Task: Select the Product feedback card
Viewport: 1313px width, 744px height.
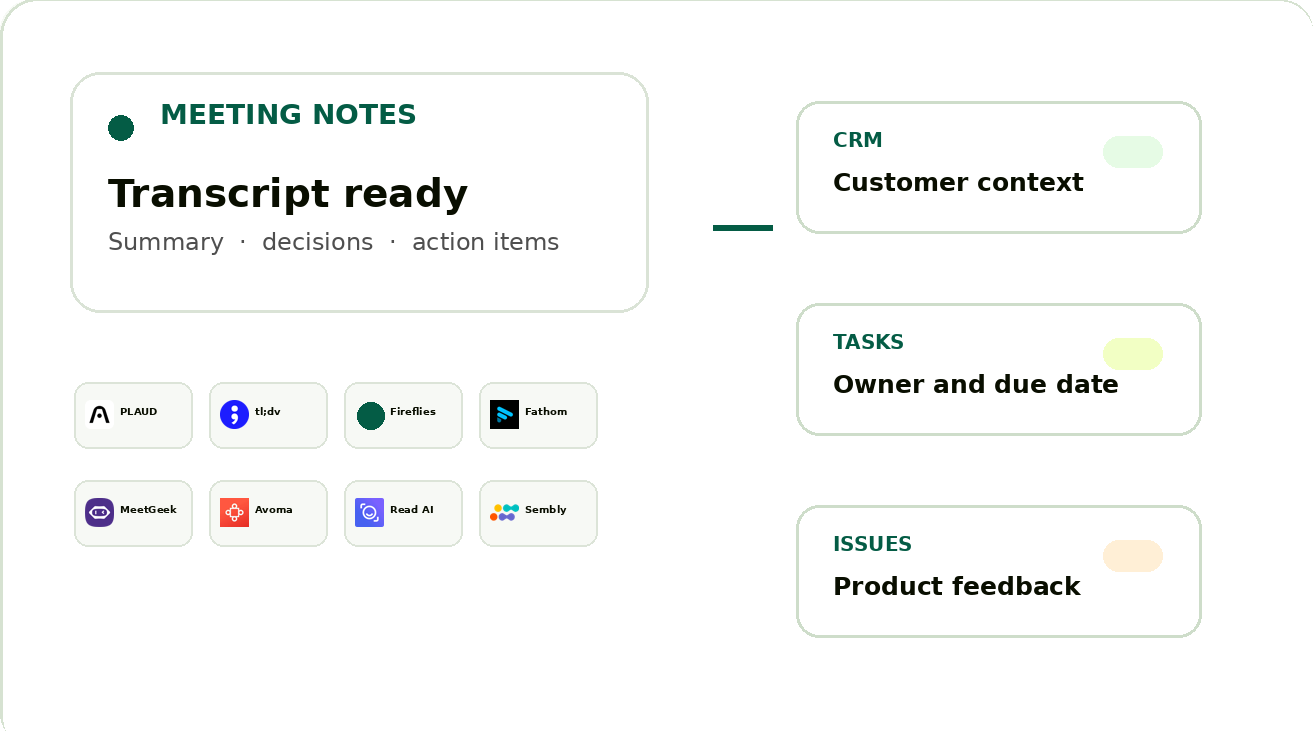Action: [x=999, y=572]
